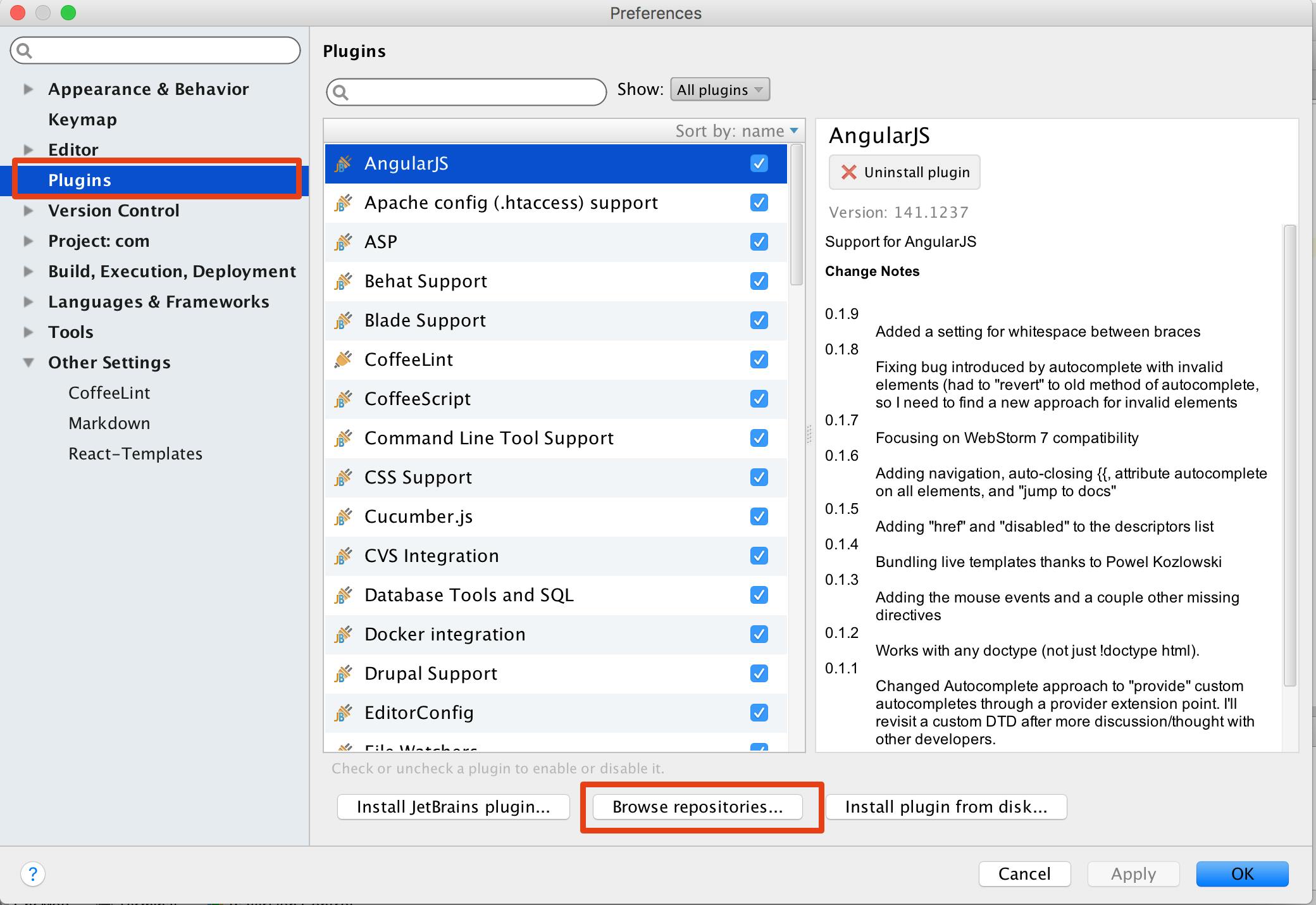Open the Show All plugins dropdown
The image size is (1316, 905).
coord(720,90)
